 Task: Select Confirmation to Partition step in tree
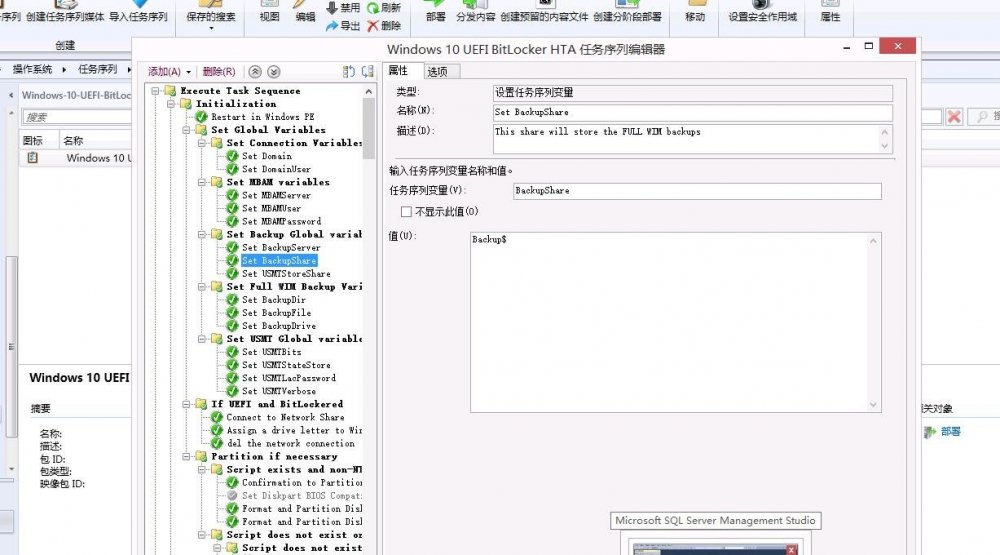[302, 482]
